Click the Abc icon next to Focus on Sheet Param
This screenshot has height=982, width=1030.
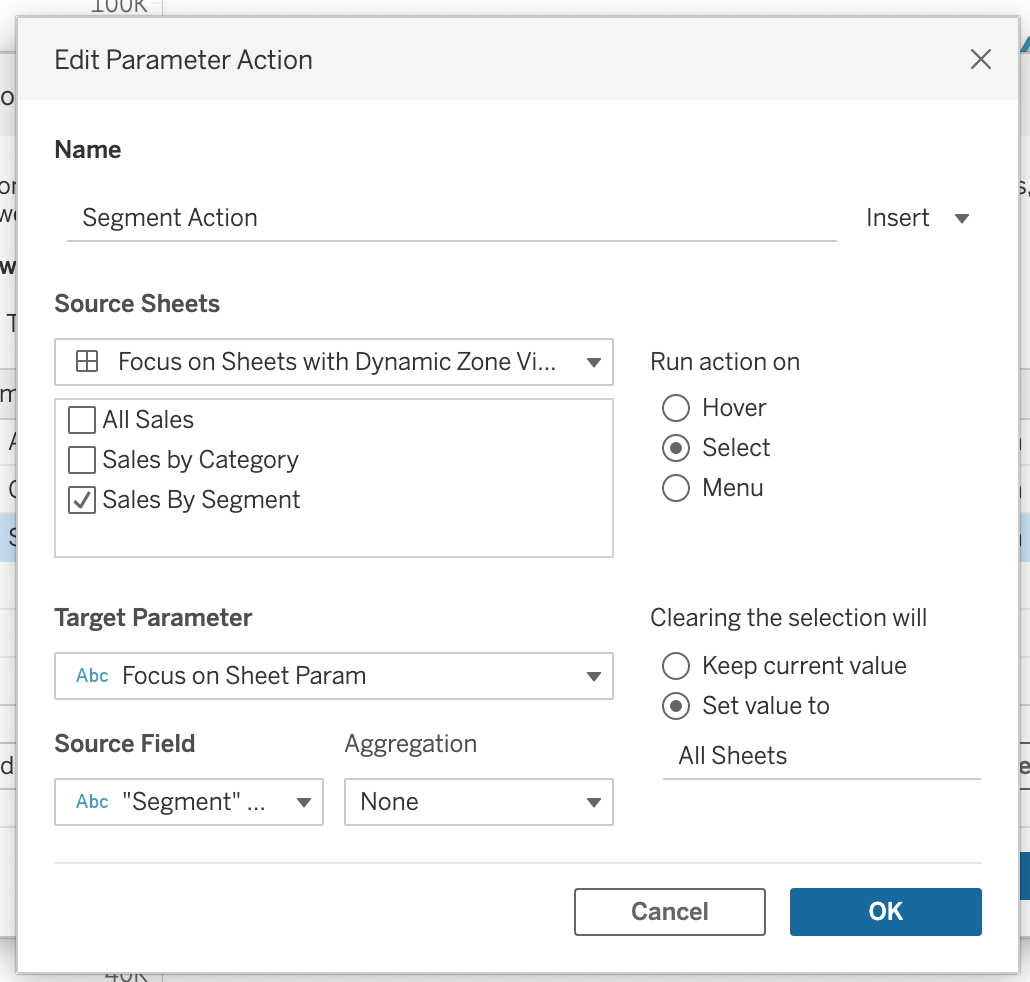tap(91, 676)
